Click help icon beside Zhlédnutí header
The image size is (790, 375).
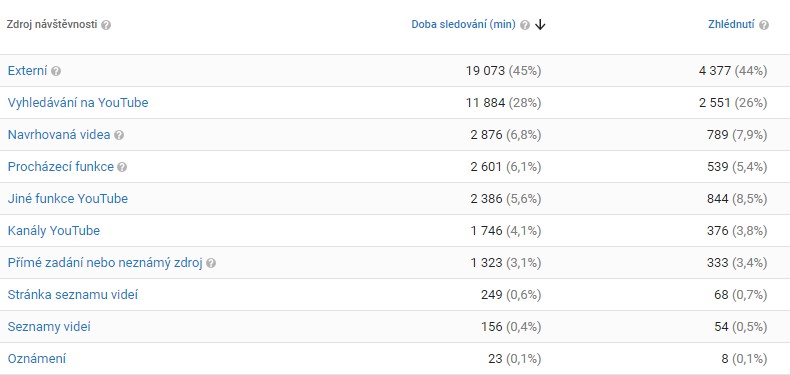click(x=764, y=25)
